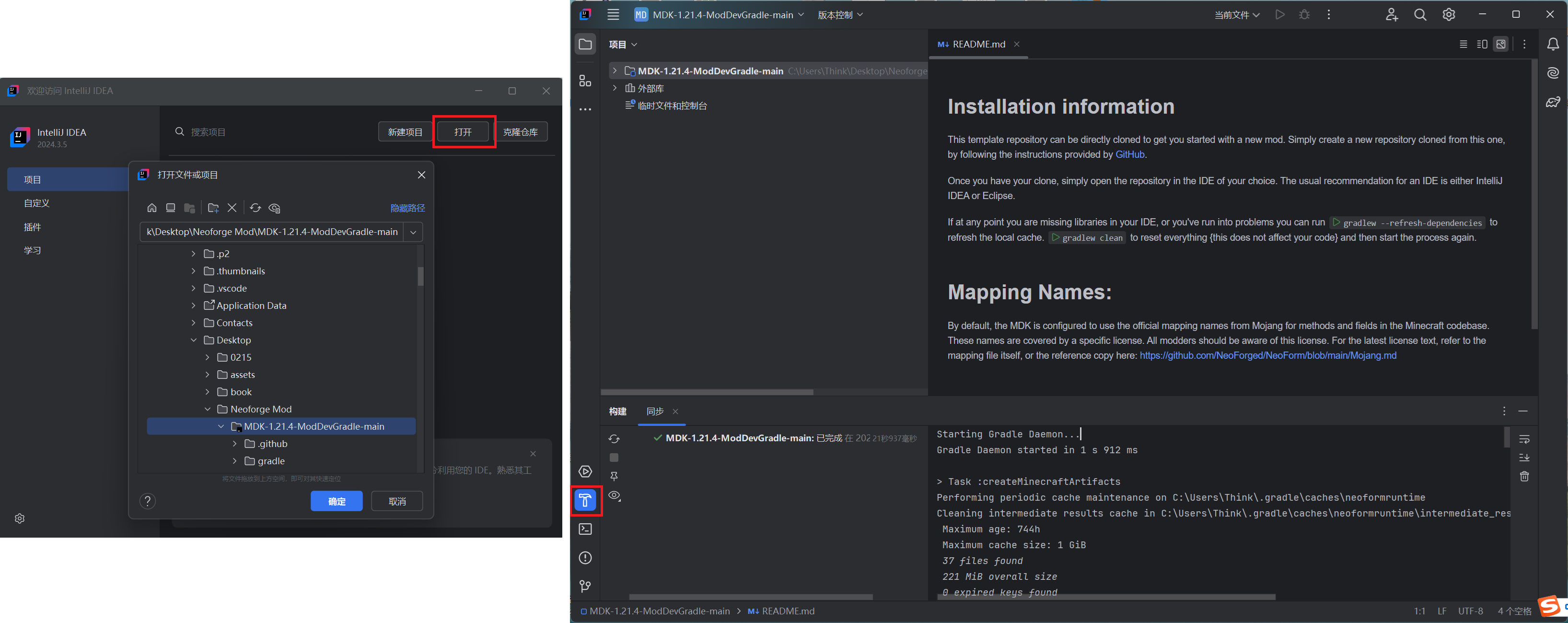1568x623 pixels.
Task: Click the horizontal scrollbar below the Project tree
Action: pyautogui.click(x=707, y=392)
